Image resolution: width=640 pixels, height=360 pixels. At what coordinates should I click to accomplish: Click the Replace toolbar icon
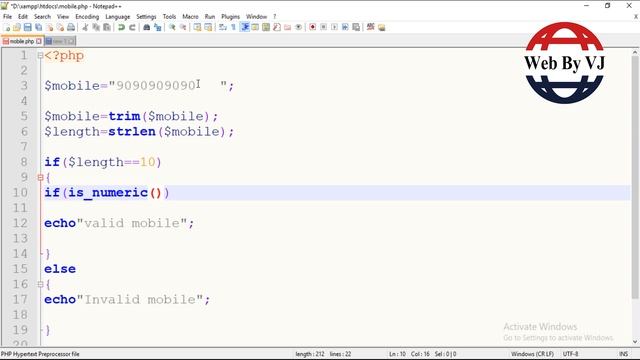tap(158, 27)
